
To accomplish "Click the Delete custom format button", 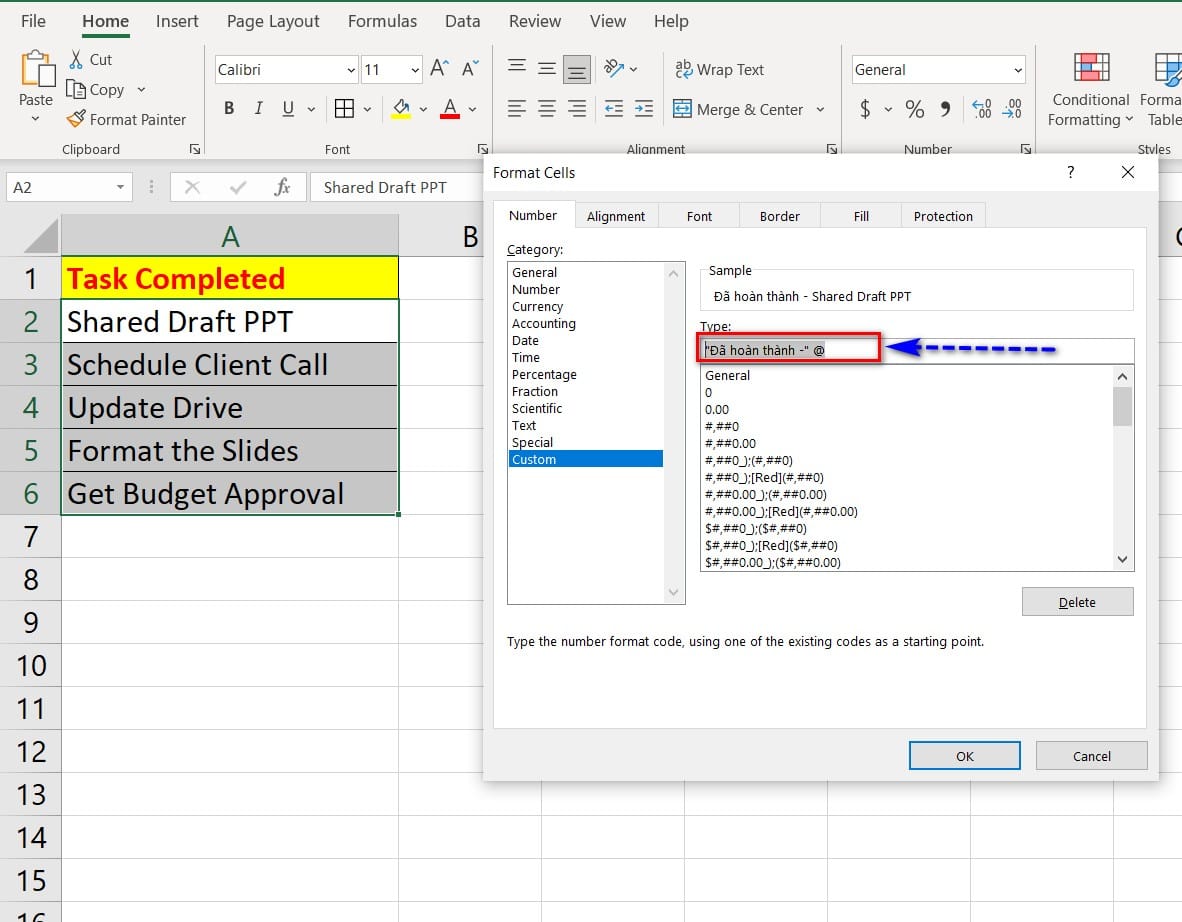I will [x=1077, y=602].
